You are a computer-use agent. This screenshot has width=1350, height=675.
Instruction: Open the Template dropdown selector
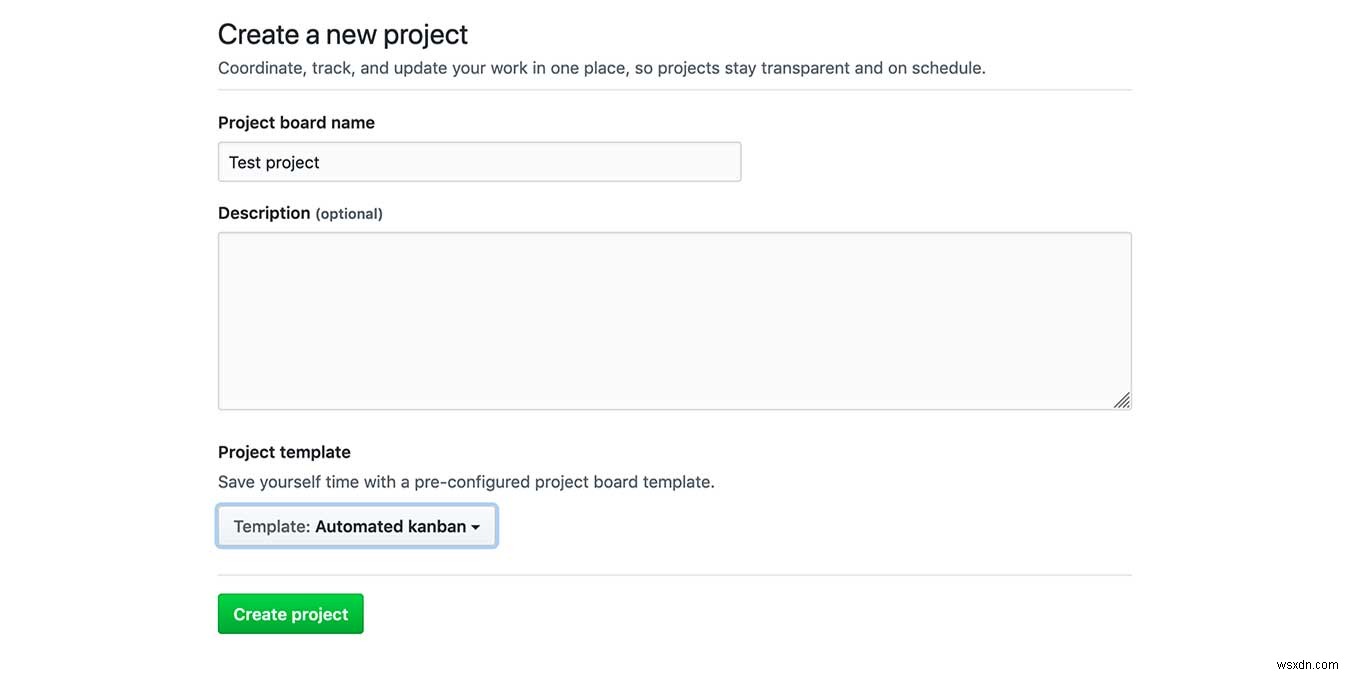pyautogui.click(x=356, y=525)
